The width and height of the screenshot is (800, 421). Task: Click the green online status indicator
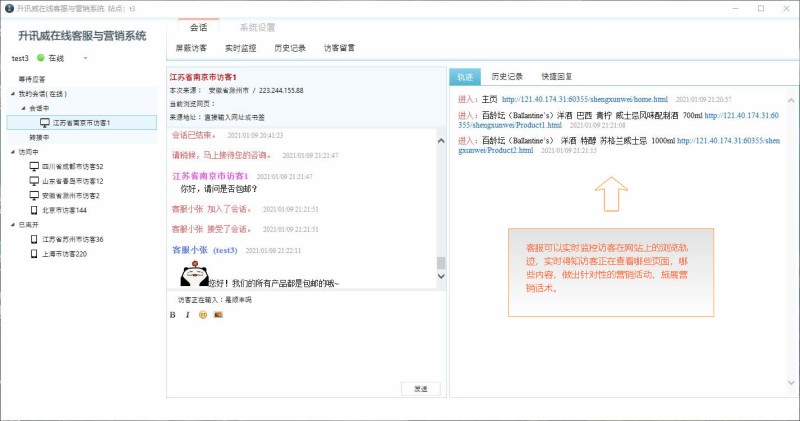(x=41, y=58)
